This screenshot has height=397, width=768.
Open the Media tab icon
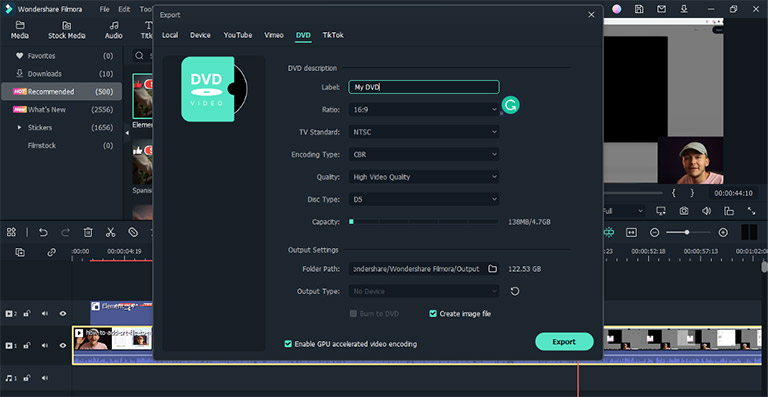pos(20,25)
